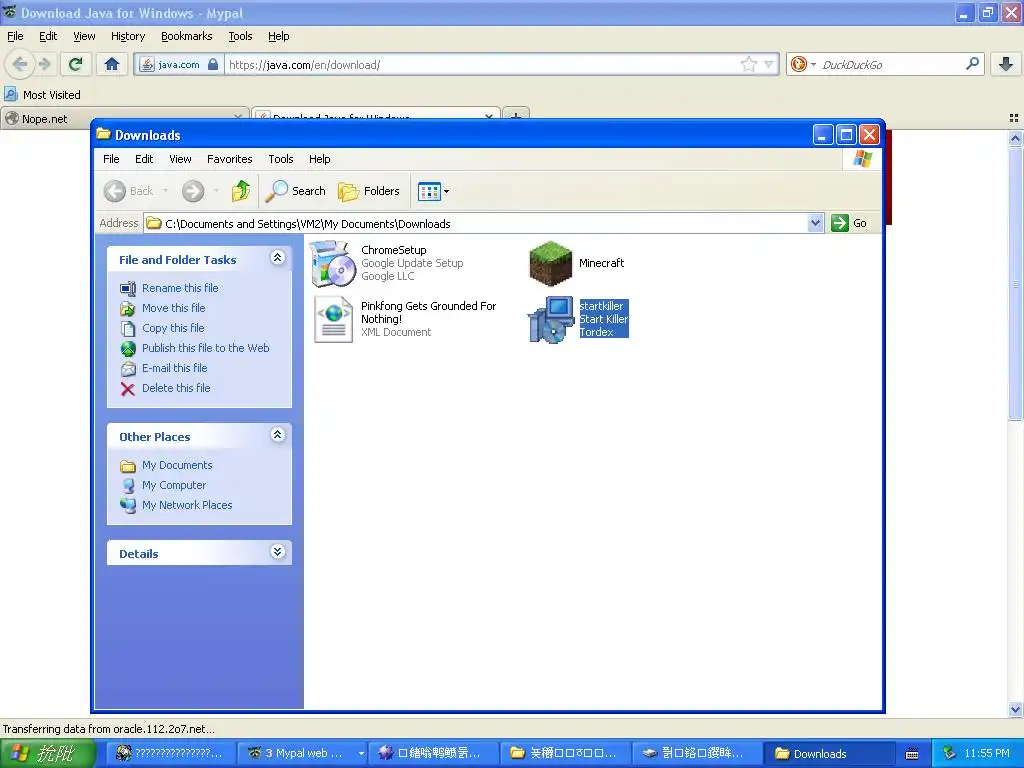Bookmark this page with the star

(748, 64)
